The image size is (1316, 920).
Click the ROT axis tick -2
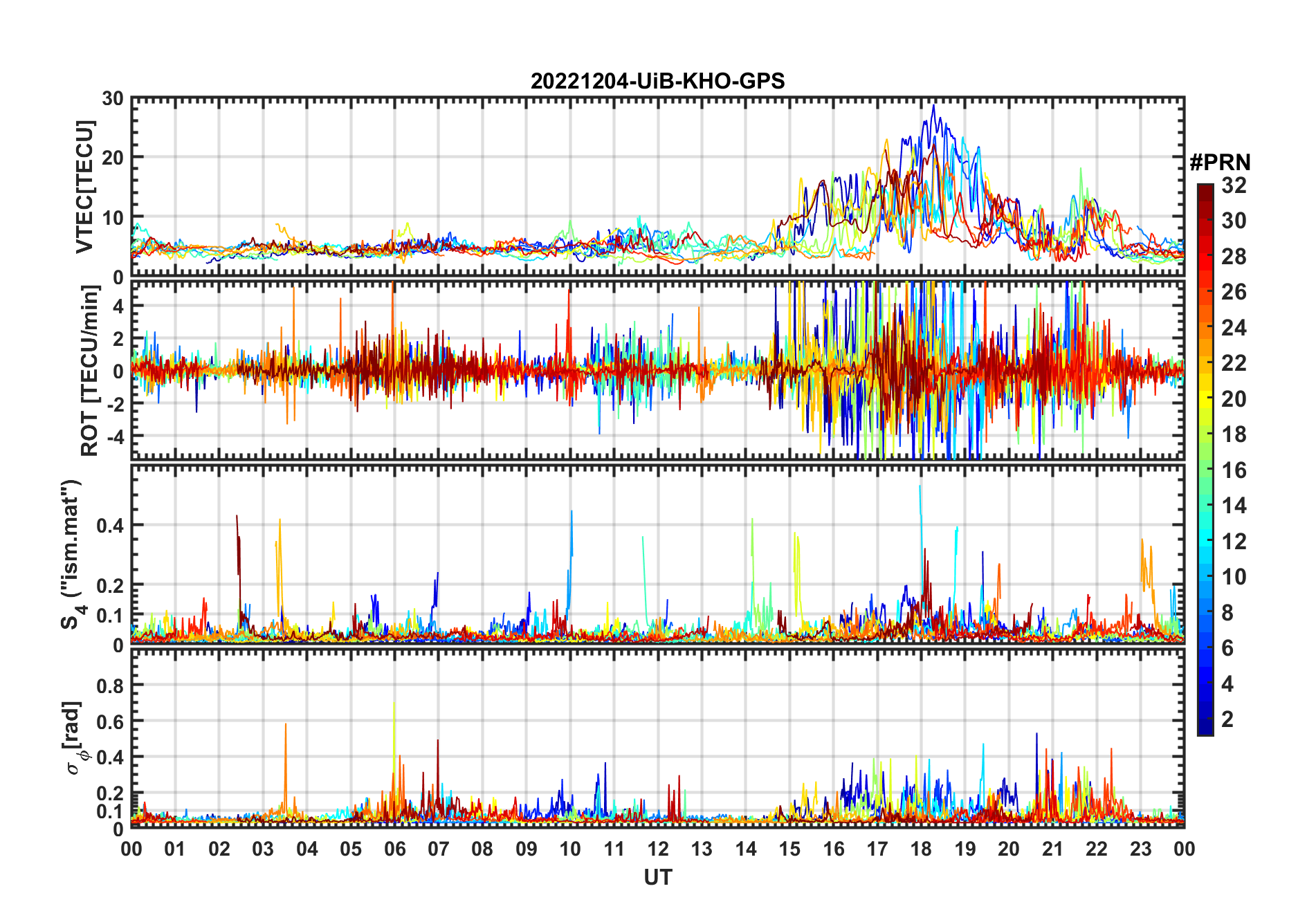tap(116, 404)
